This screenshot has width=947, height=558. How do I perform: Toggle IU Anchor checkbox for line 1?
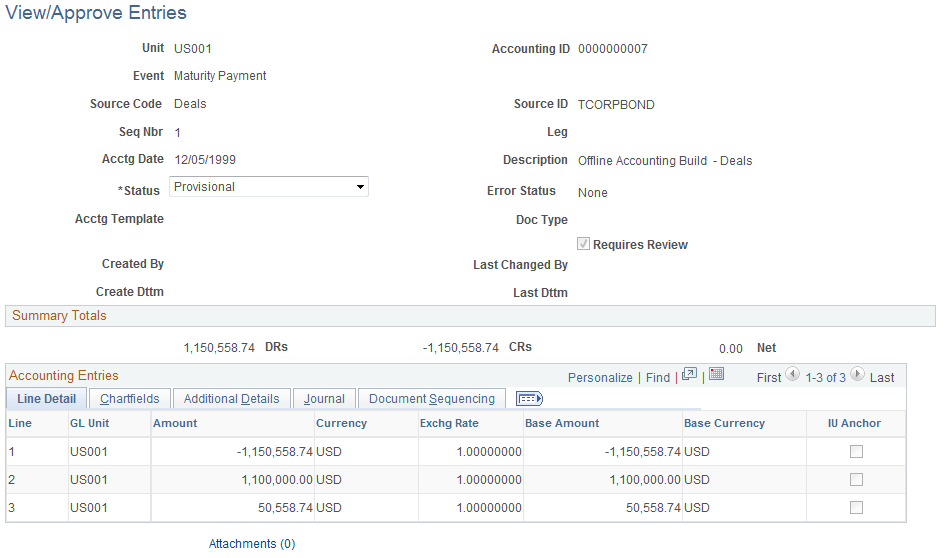coord(856,452)
